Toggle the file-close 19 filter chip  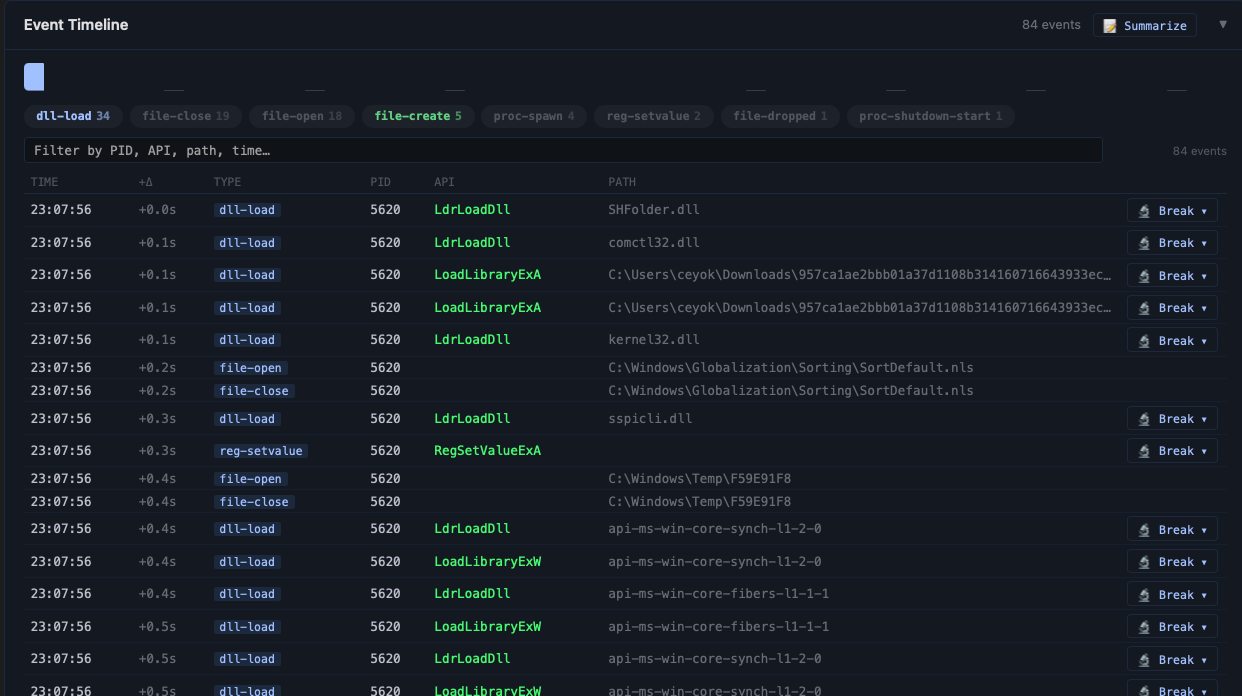point(186,116)
